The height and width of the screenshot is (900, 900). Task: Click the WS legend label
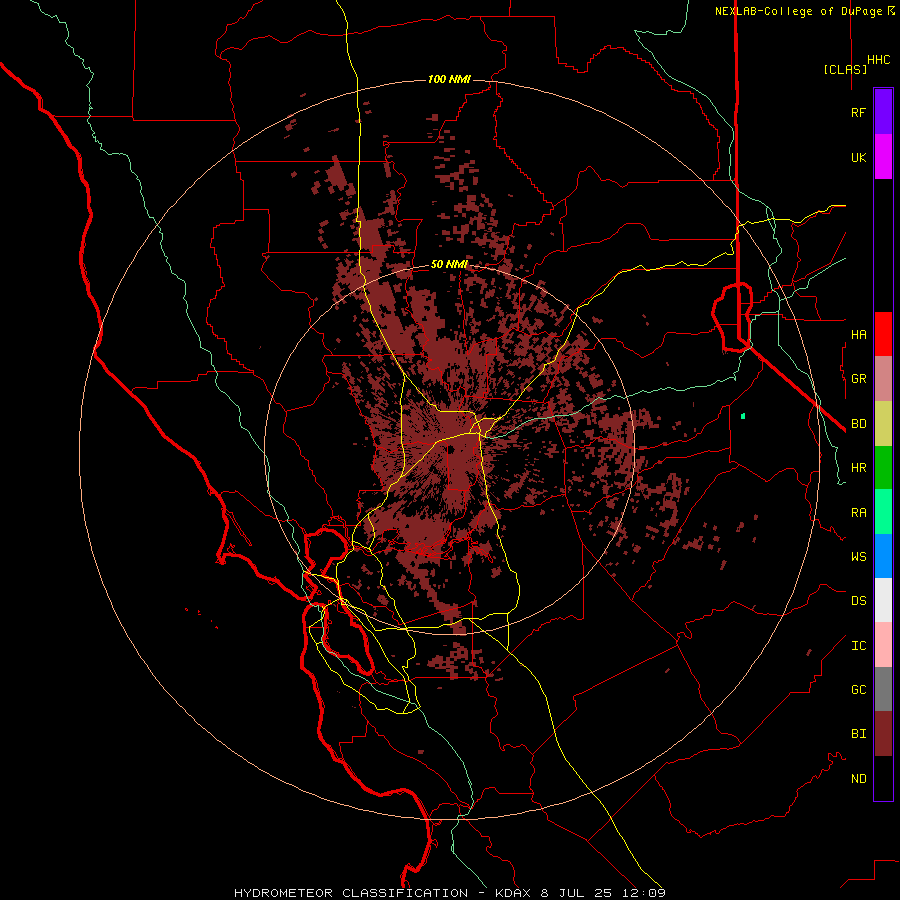pyautogui.click(x=858, y=557)
